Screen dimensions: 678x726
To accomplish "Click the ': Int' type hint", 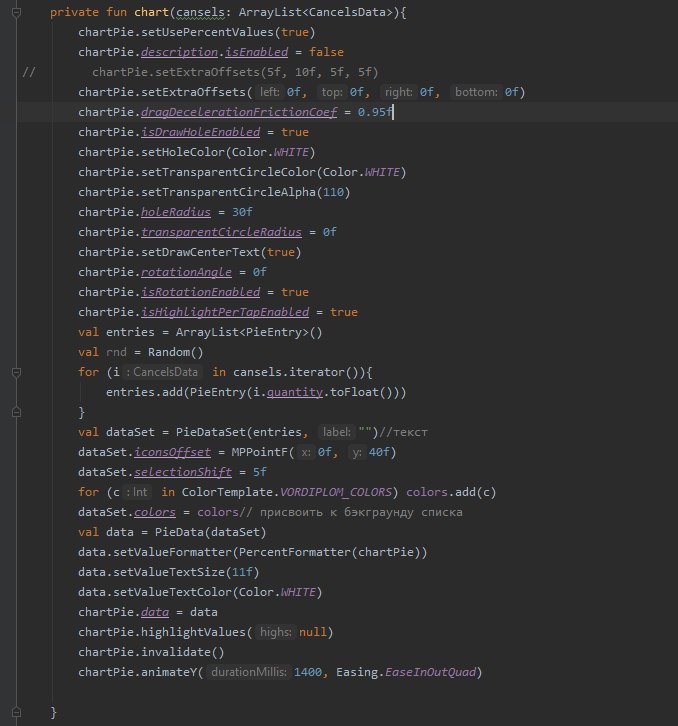I will tap(137, 492).
